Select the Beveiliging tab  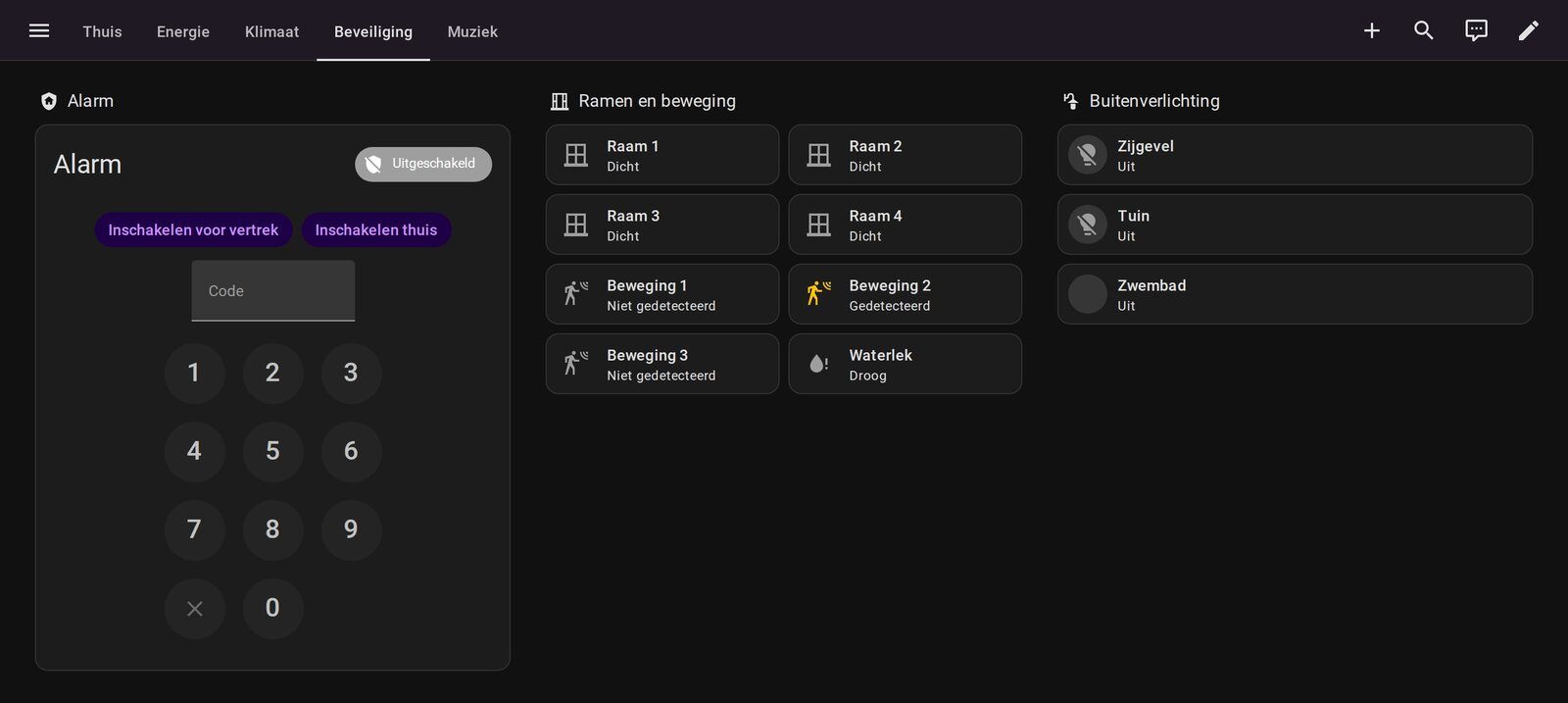coord(373,31)
